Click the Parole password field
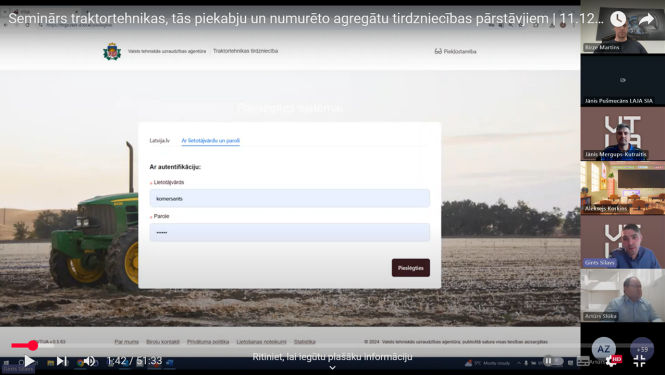 coord(290,232)
